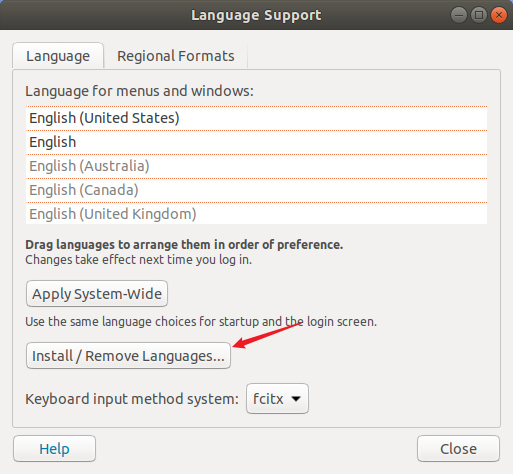Image resolution: width=513 pixels, height=474 pixels.
Task: Expand the fcitx keyboard input method dropdown
Action: (x=277, y=399)
